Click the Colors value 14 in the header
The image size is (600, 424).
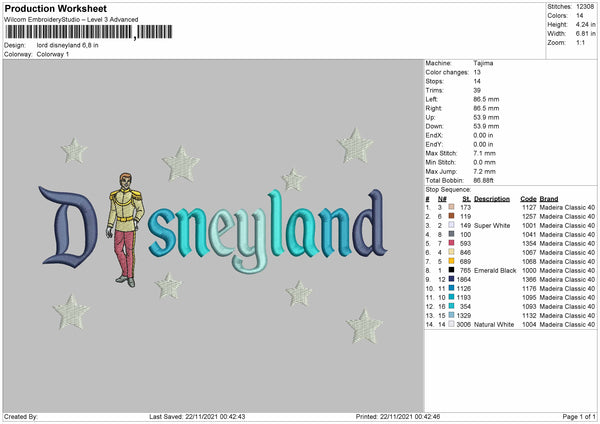580,16
